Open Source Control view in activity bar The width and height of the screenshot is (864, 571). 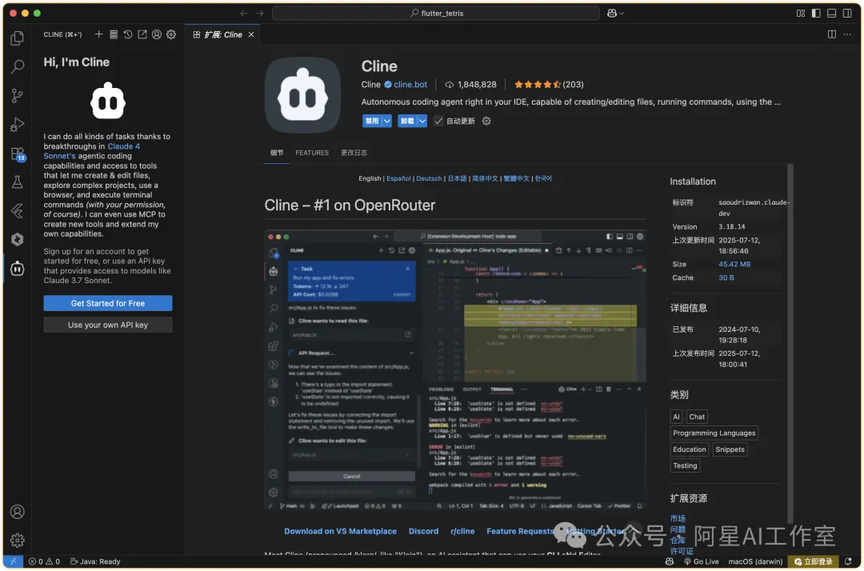coord(17,96)
